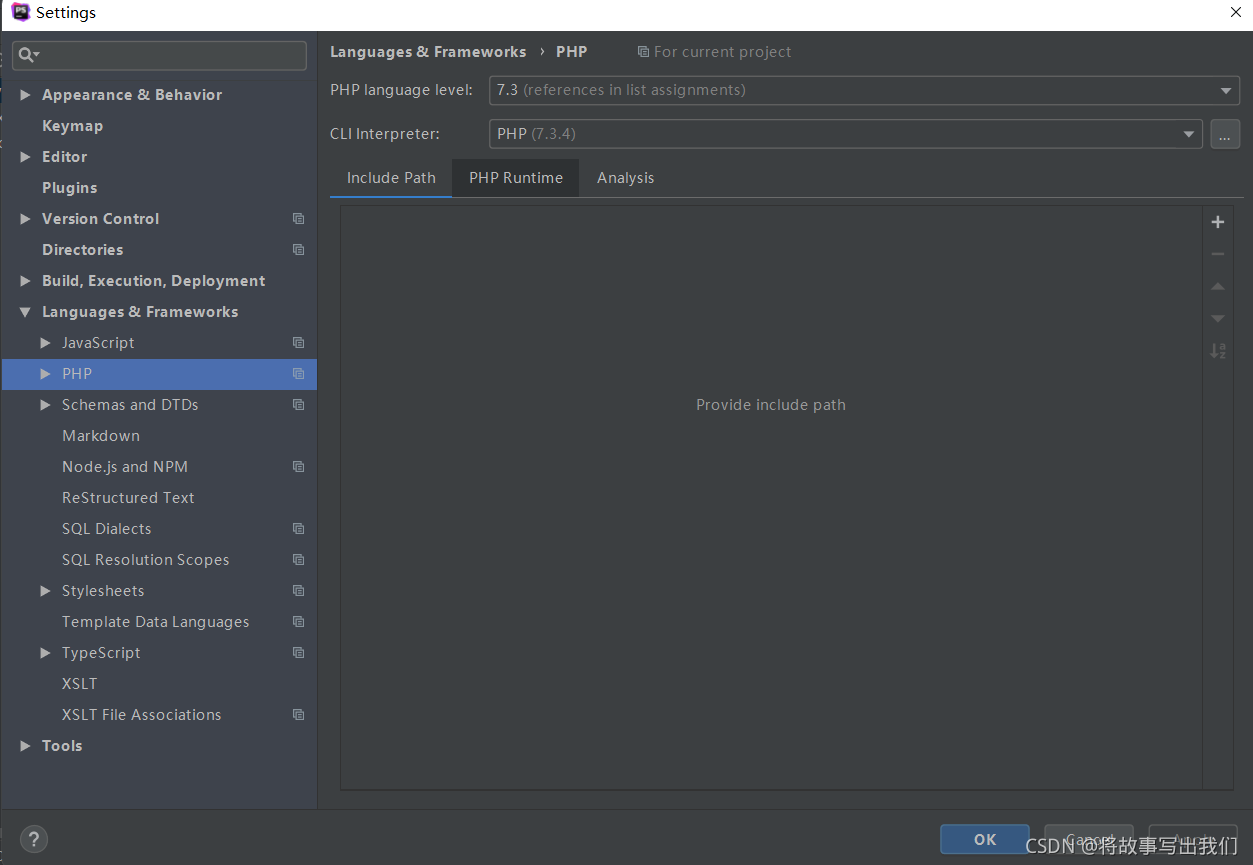Select SQL Resolution Scopes item
The height and width of the screenshot is (865, 1253).
[146, 560]
